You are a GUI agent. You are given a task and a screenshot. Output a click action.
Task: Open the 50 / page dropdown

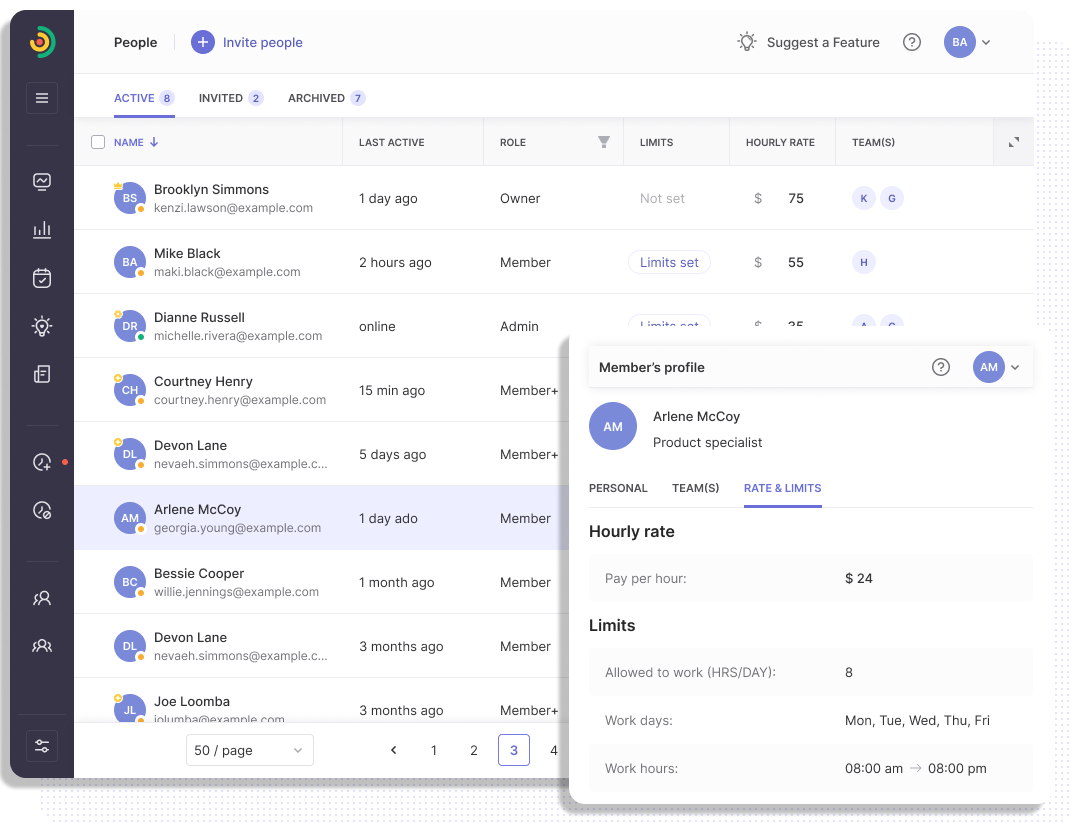point(250,750)
